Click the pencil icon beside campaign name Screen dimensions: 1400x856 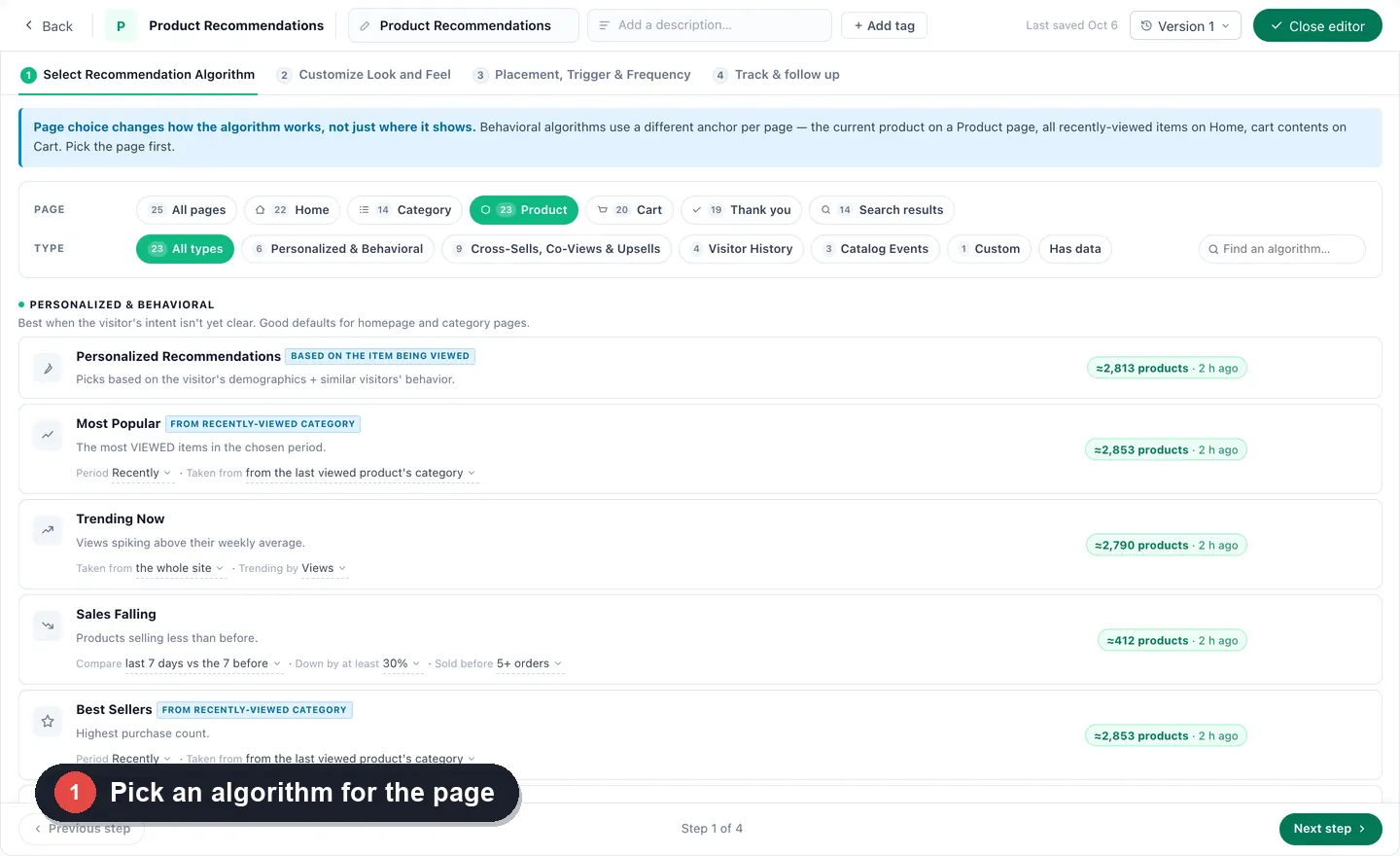(x=365, y=26)
